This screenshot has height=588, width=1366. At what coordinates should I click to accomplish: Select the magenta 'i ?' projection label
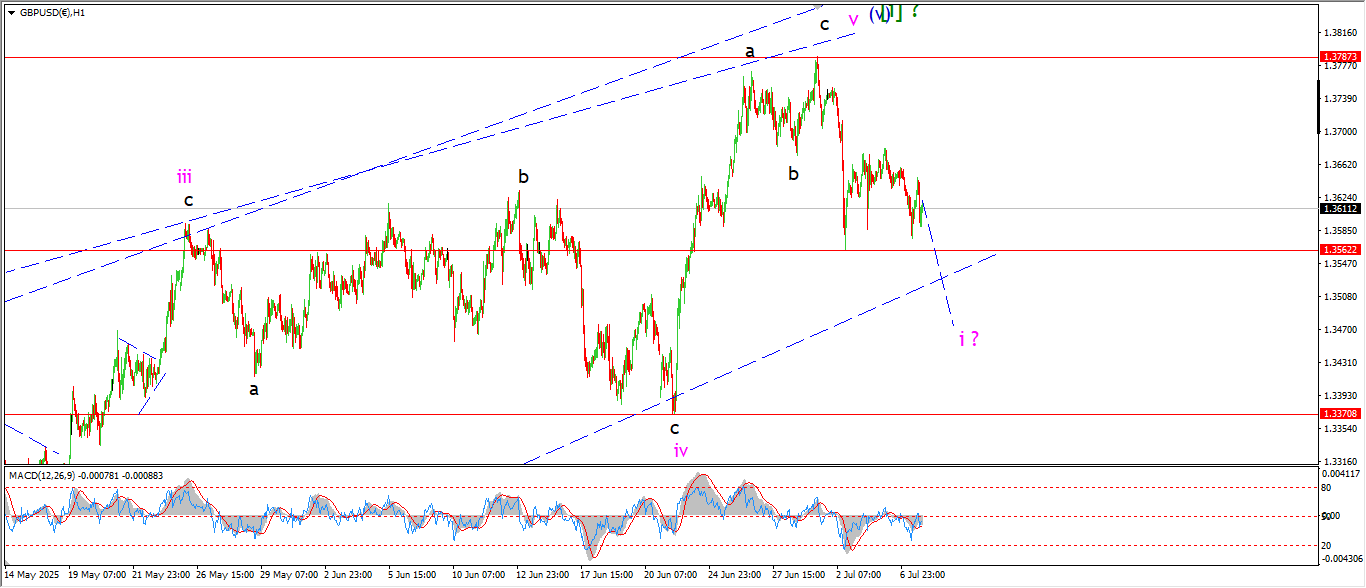[968, 338]
